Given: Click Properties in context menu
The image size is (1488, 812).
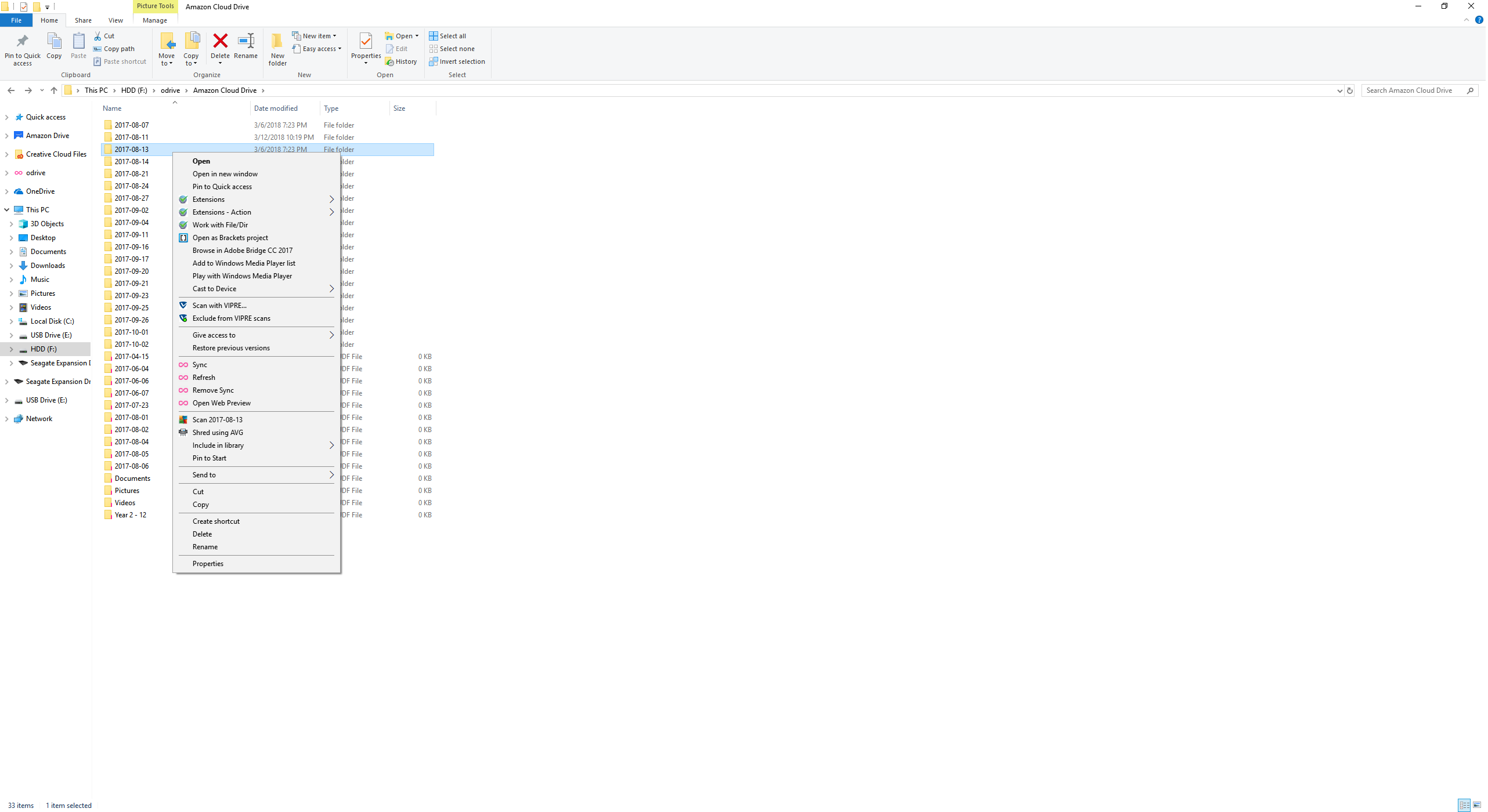Looking at the screenshot, I should [x=208, y=562].
